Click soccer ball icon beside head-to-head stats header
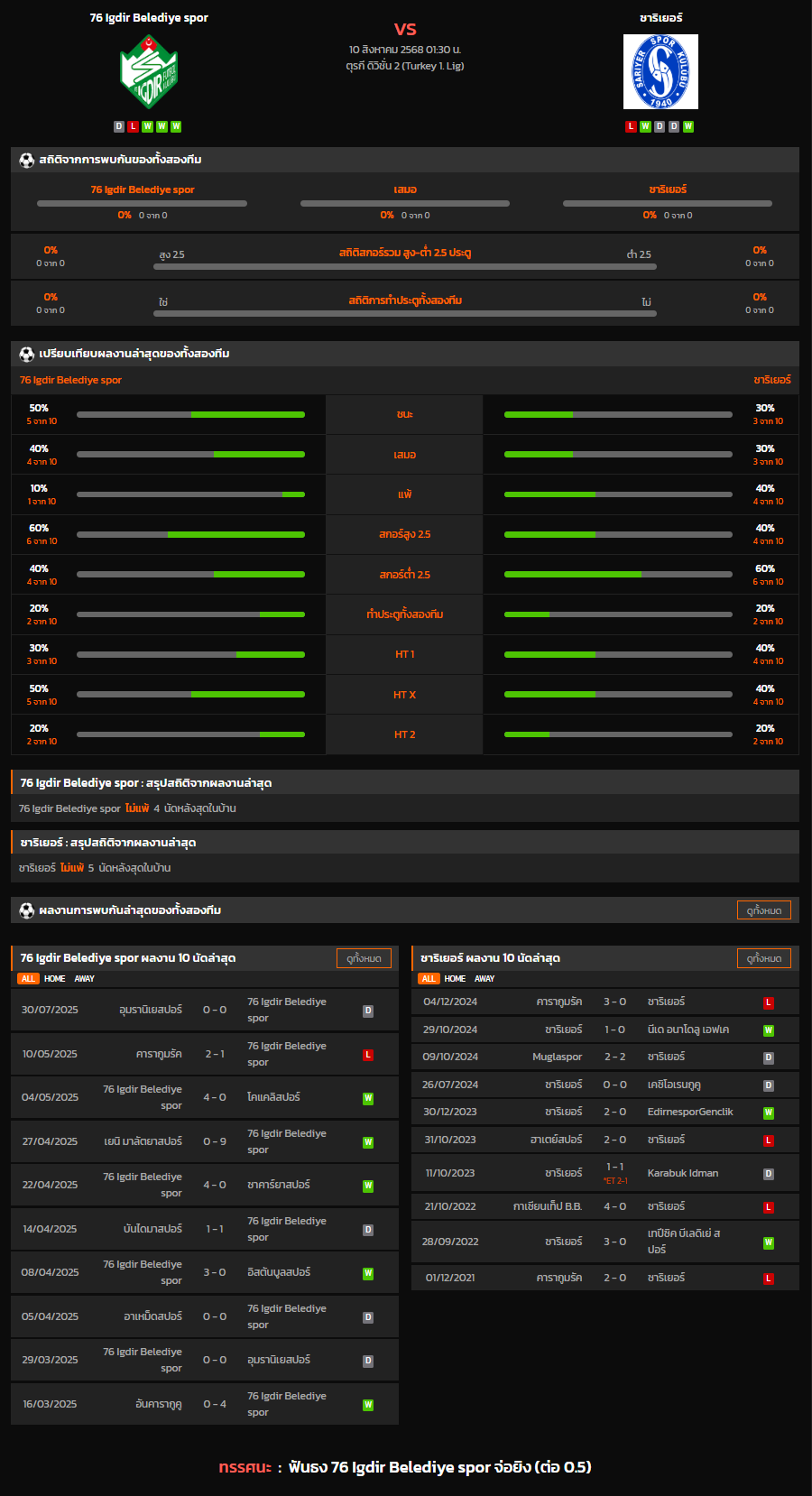Screen dimensions: 812x1496 tap(27, 160)
